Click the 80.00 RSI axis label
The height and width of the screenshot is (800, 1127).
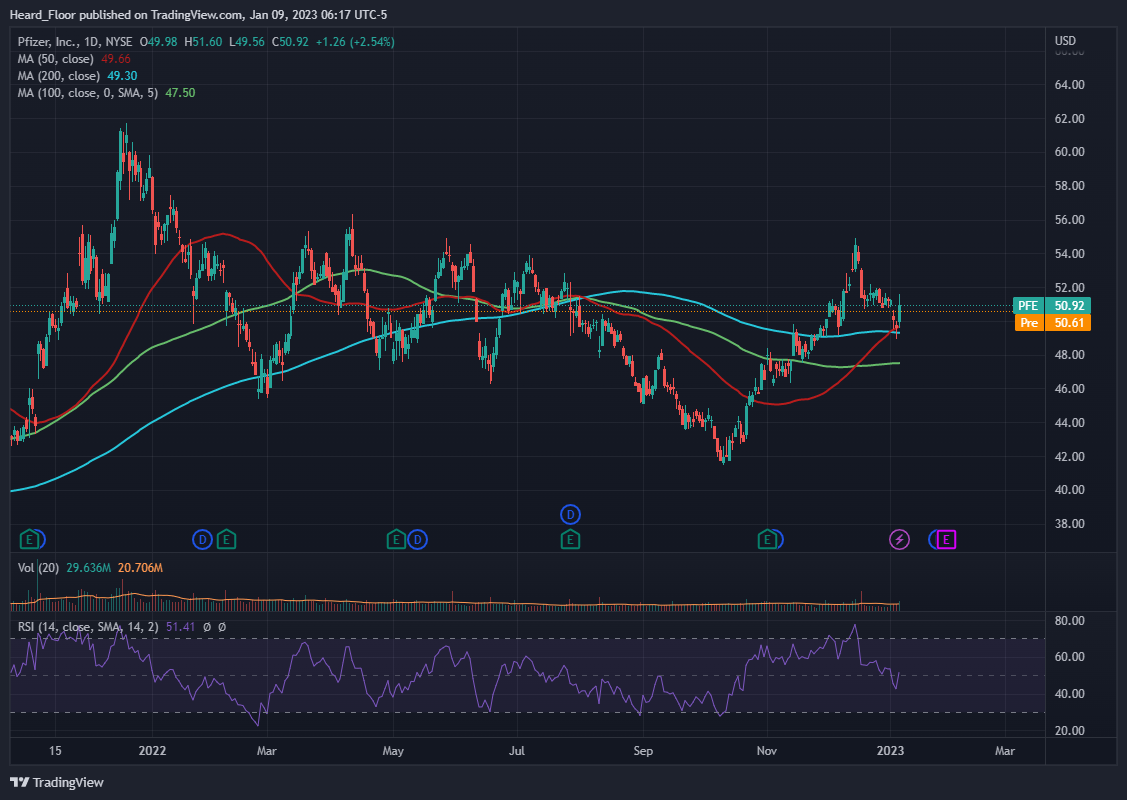pyautogui.click(x=1070, y=621)
